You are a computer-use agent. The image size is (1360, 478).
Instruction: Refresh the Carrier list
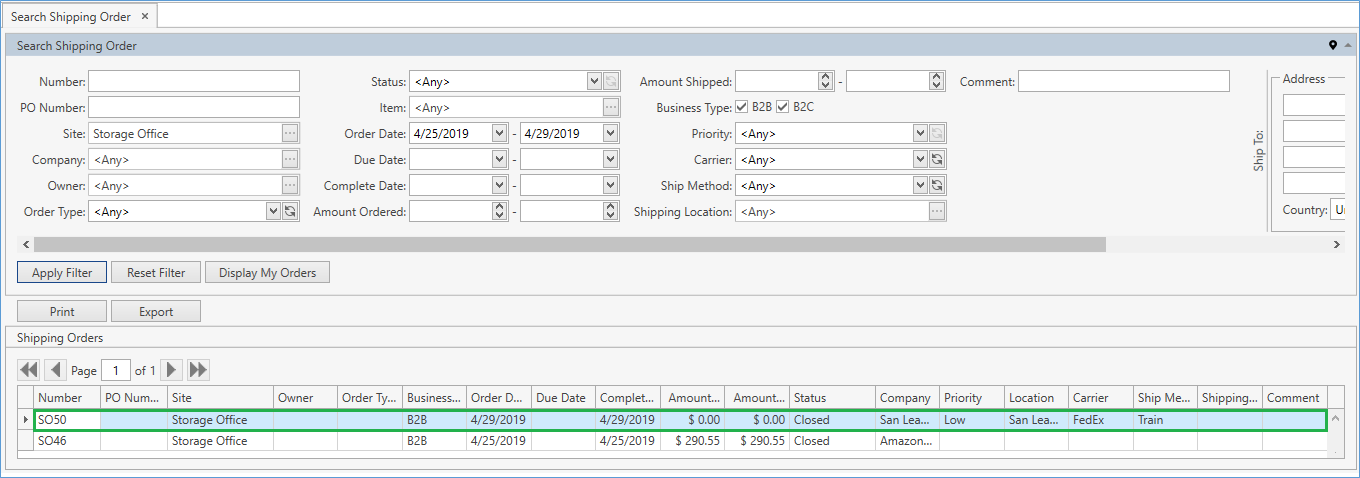pyautogui.click(x=937, y=160)
